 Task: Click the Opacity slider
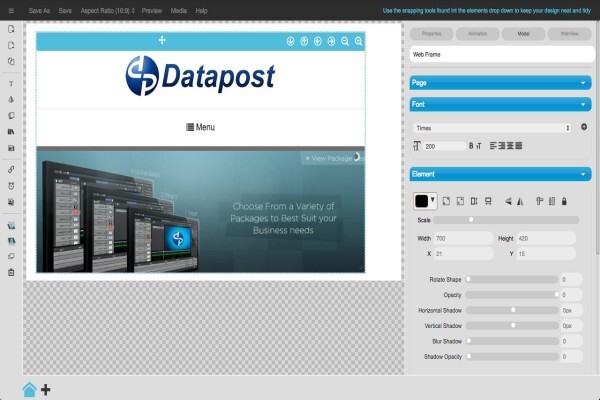[x=512, y=295]
